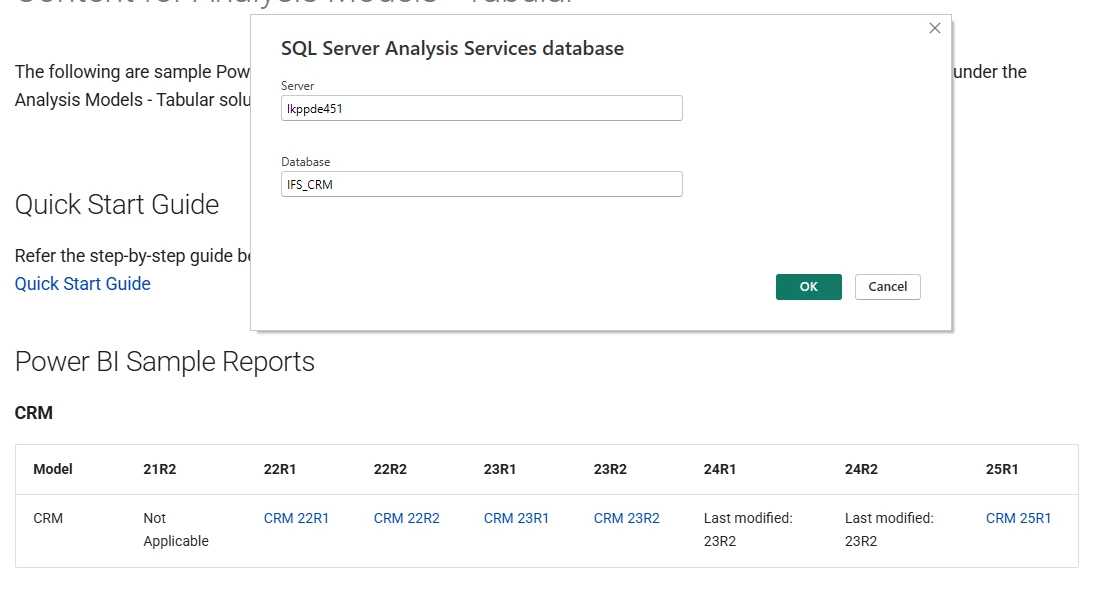Image resolution: width=1117 pixels, height=597 pixels.
Task: Click the 24R2 column header
Action: pyautogui.click(x=861, y=469)
